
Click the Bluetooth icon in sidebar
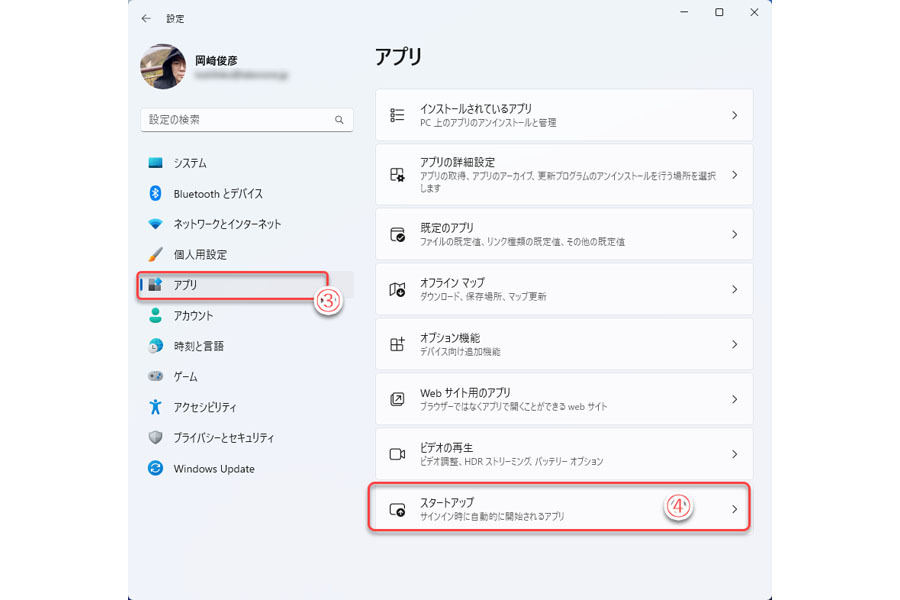click(x=155, y=193)
